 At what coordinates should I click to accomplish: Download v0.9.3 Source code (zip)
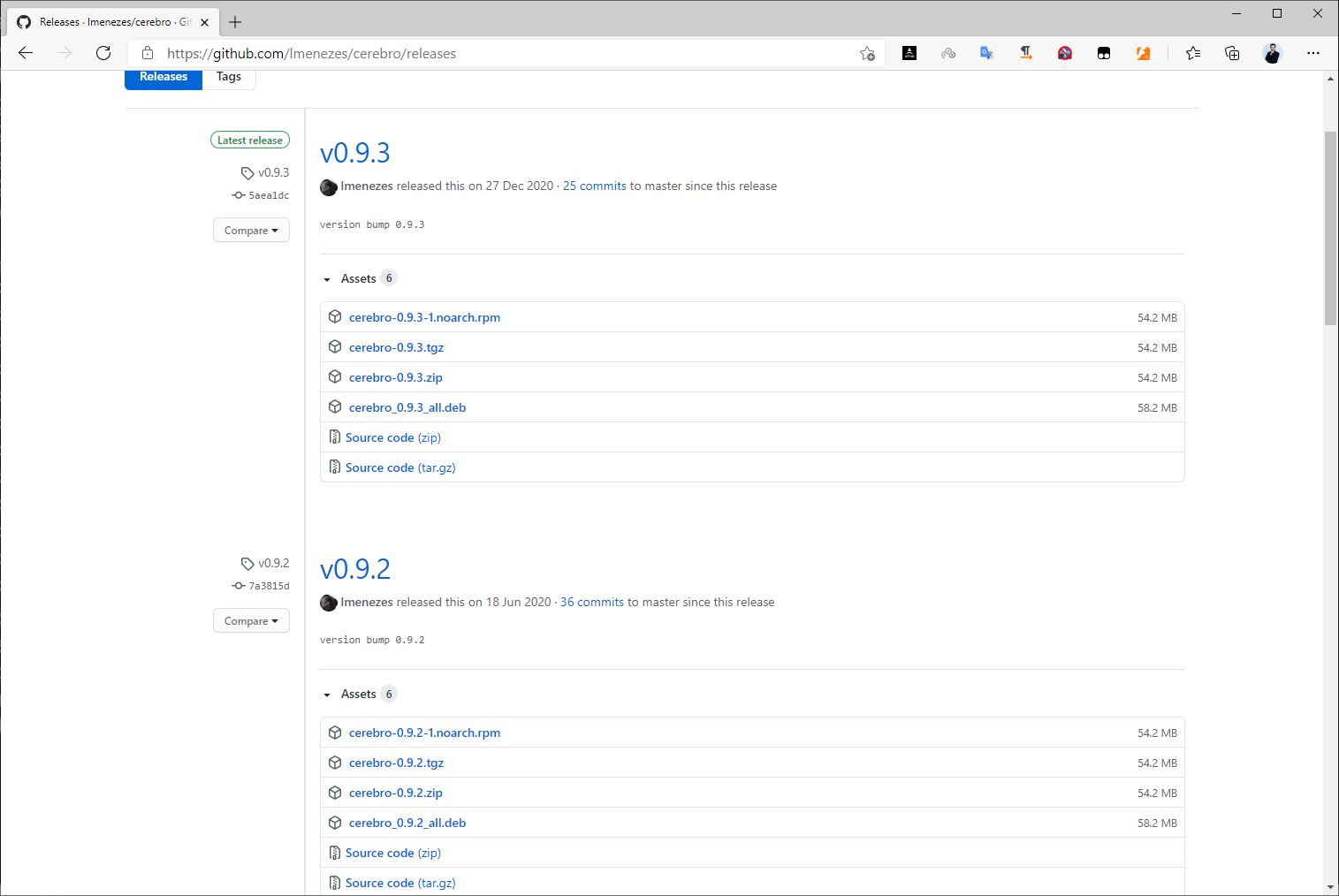coord(393,437)
